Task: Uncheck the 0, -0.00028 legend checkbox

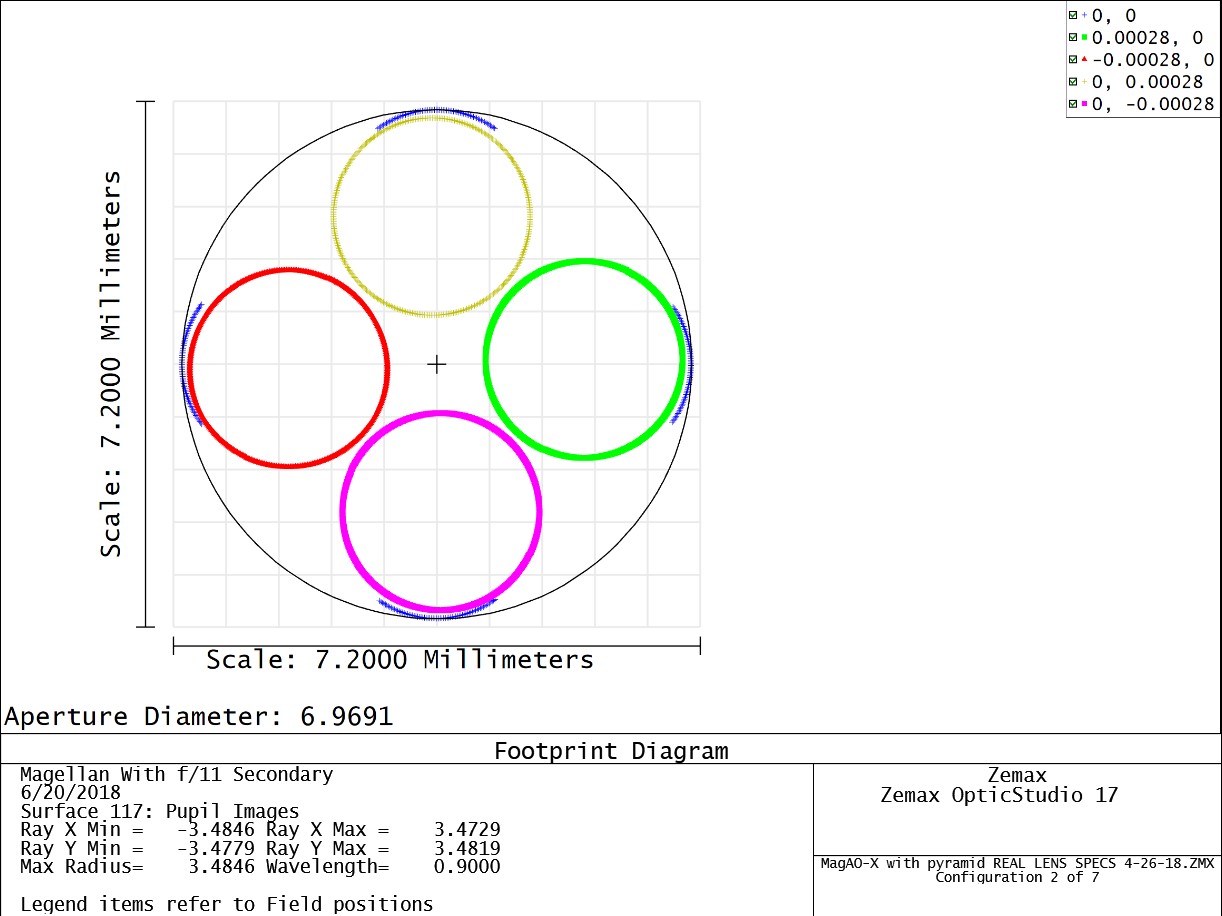Action: tap(1073, 104)
